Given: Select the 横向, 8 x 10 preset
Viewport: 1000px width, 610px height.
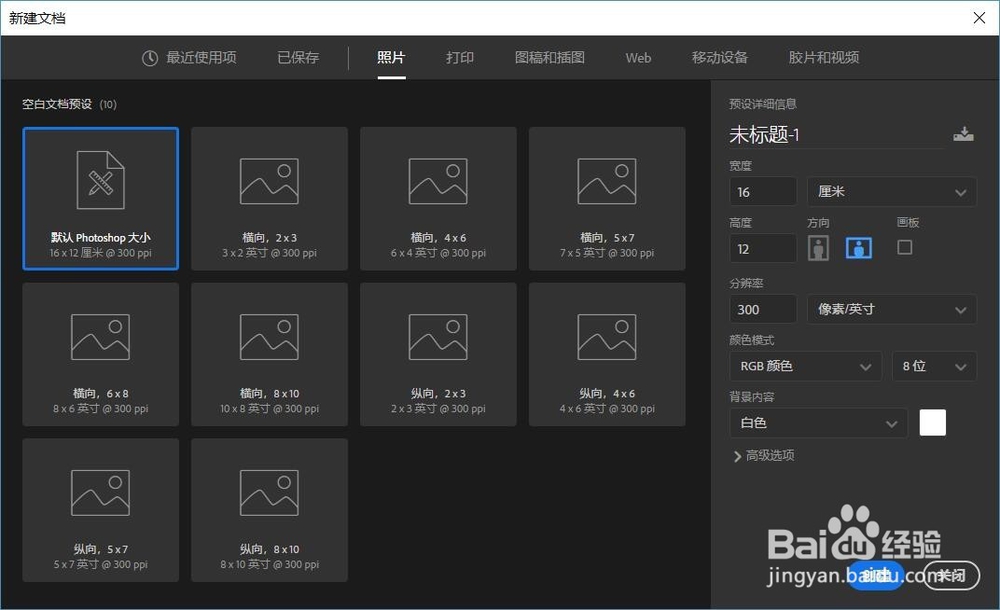Looking at the screenshot, I should [269, 354].
